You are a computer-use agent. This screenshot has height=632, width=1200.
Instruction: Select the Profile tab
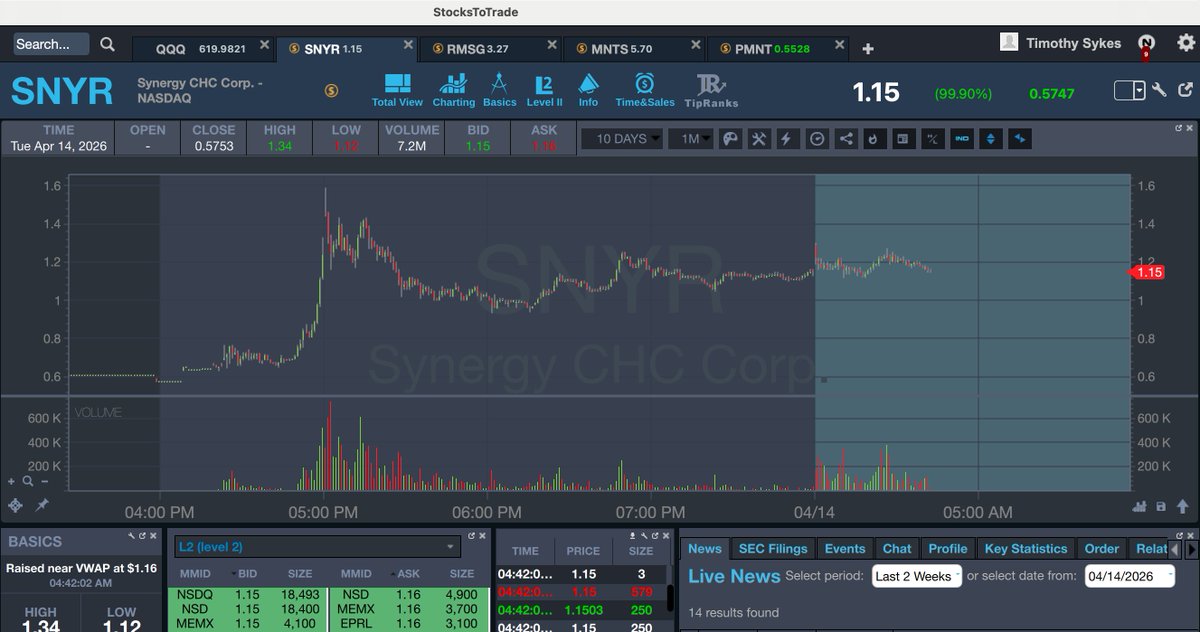point(948,548)
